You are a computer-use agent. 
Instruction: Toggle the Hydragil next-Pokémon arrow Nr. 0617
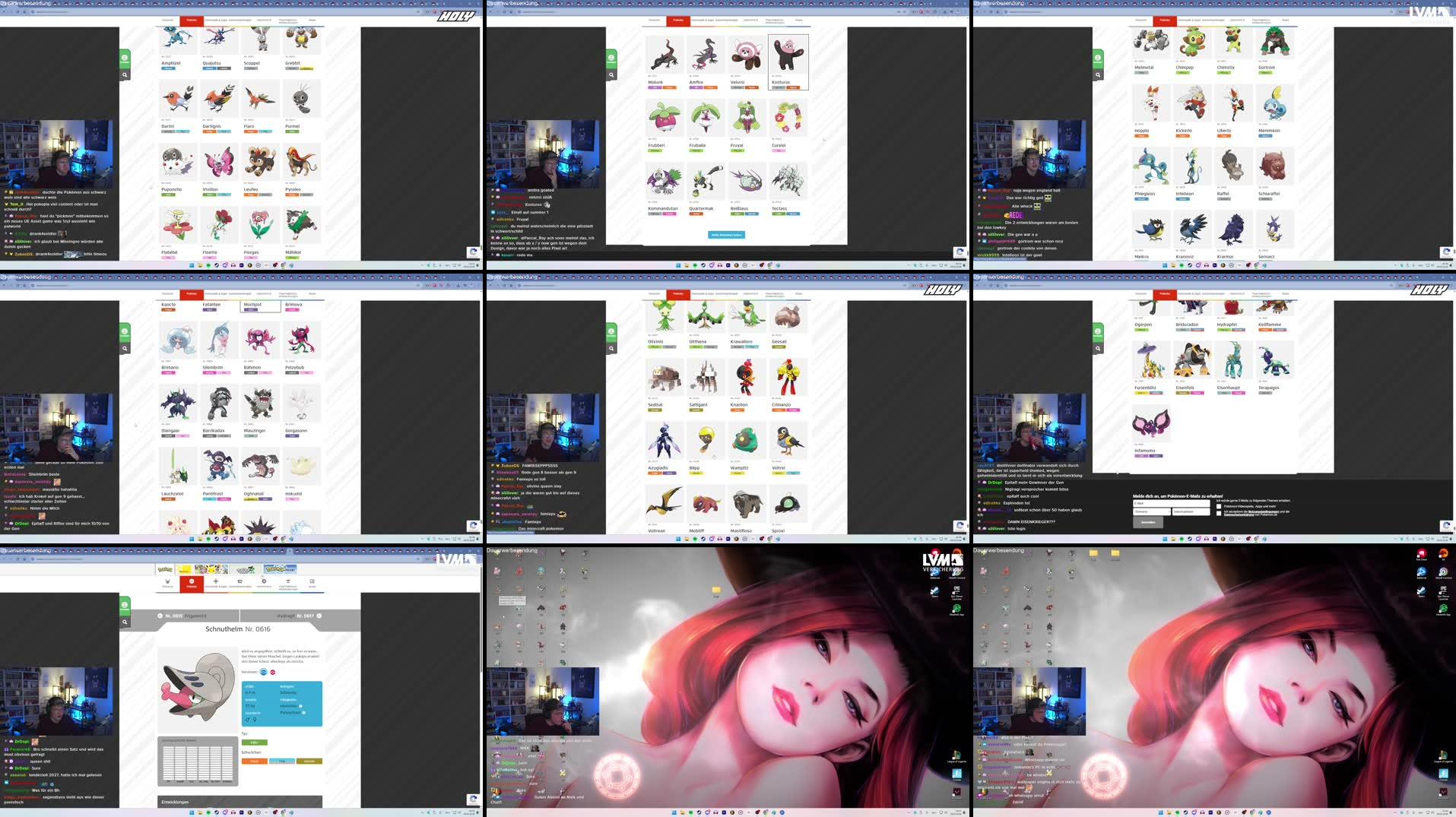(x=320, y=616)
